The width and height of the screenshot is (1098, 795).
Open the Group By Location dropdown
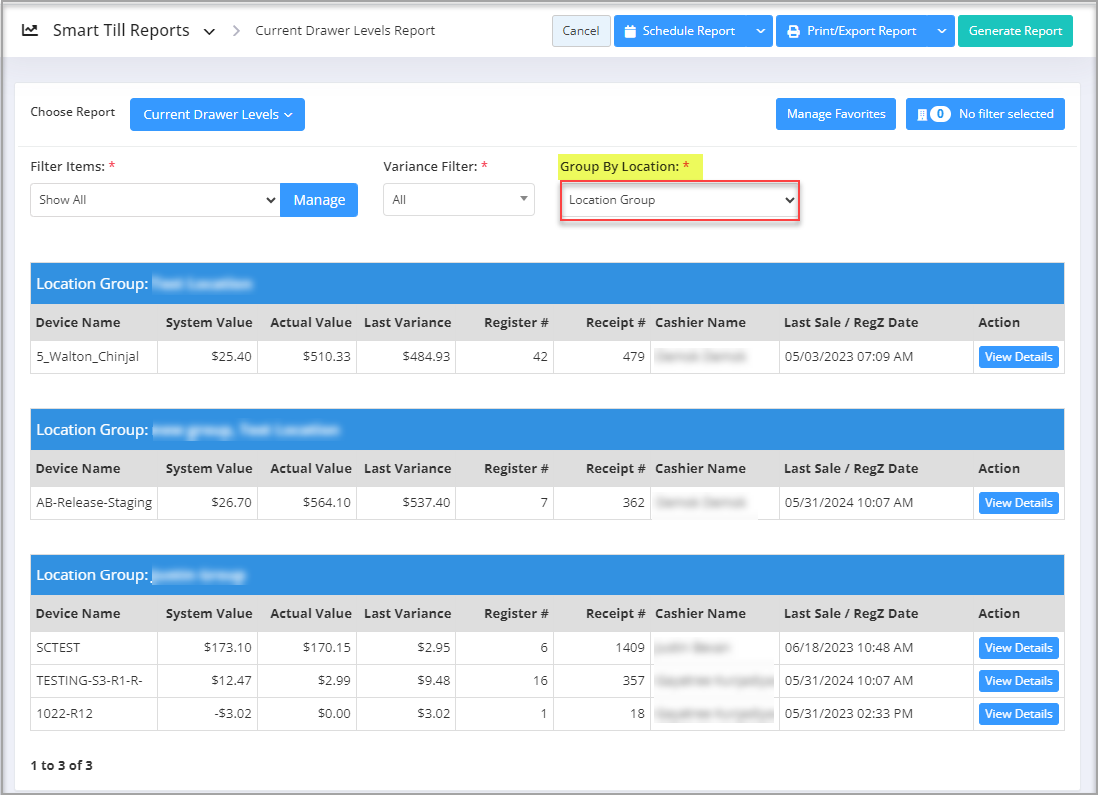tap(679, 200)
